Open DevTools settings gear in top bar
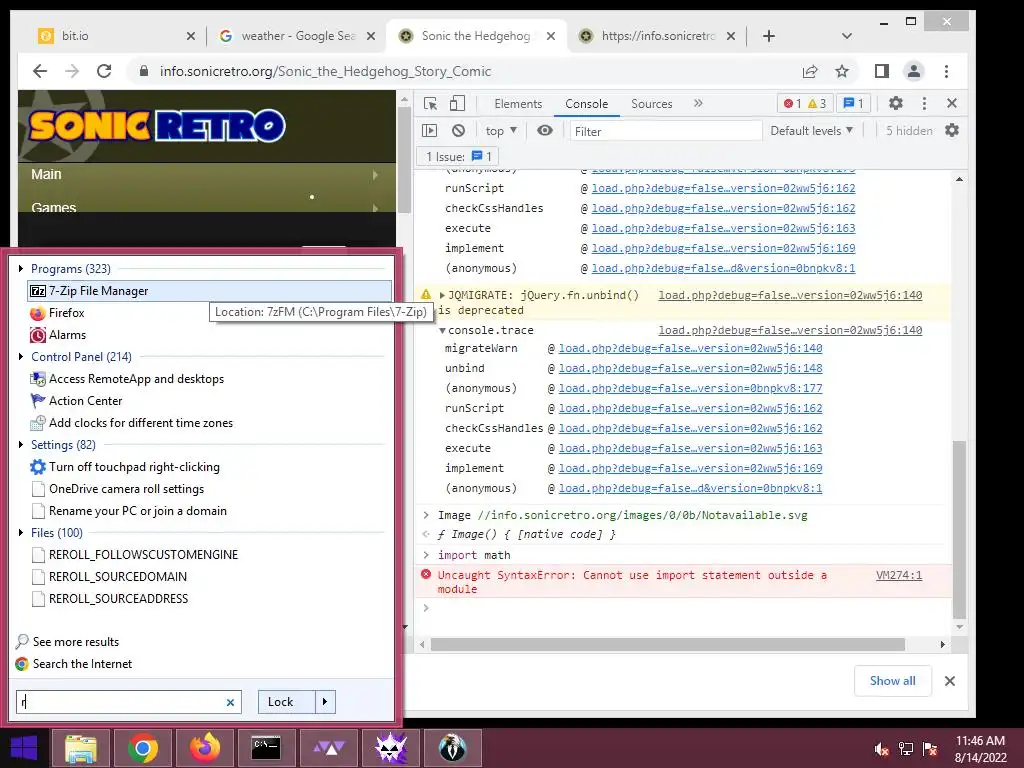This screenshot has width=1024, height=768. 896,103
